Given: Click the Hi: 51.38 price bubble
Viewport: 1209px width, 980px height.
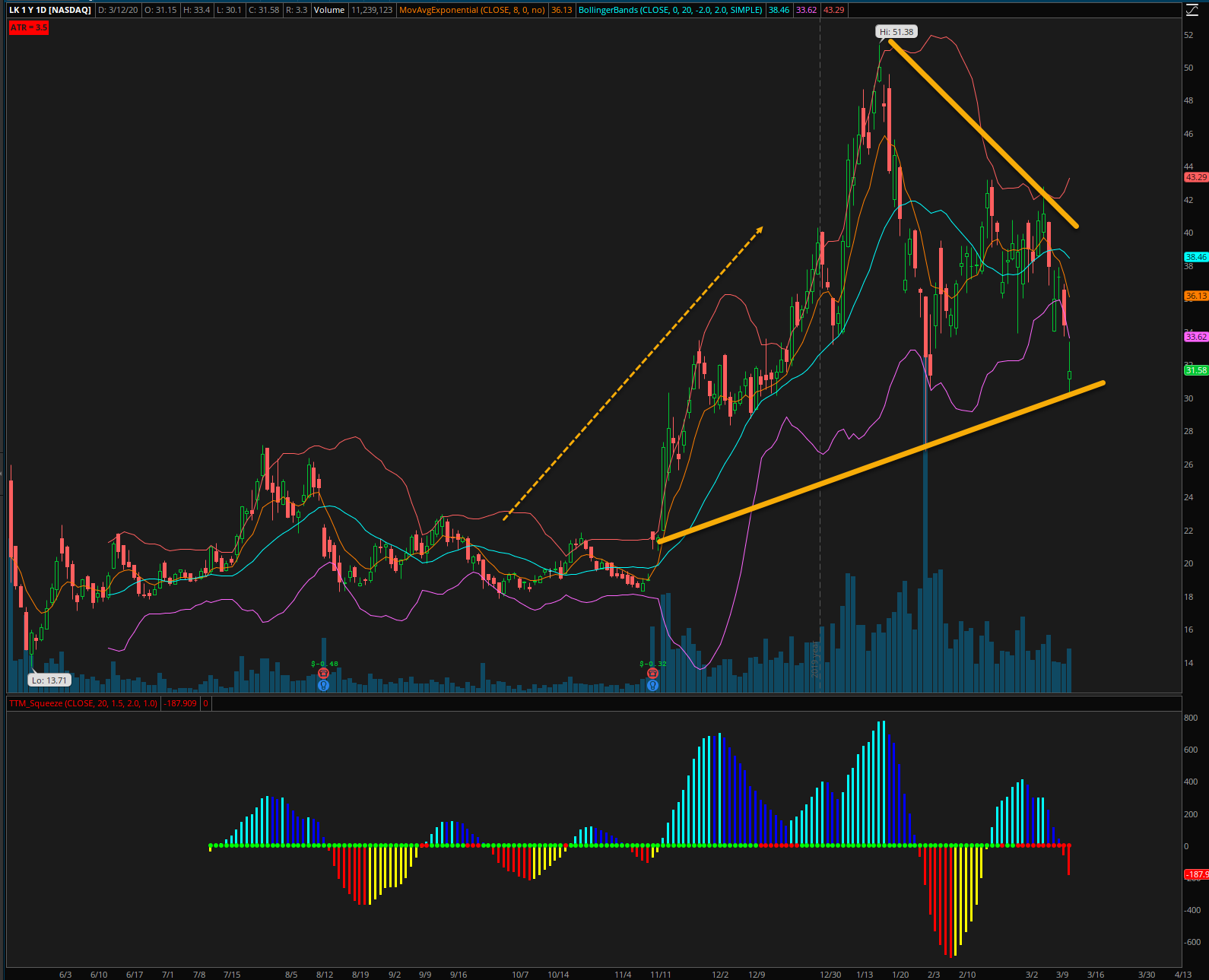Looking at the screenshot, I should pyautogui.click(x=896, y=32).
